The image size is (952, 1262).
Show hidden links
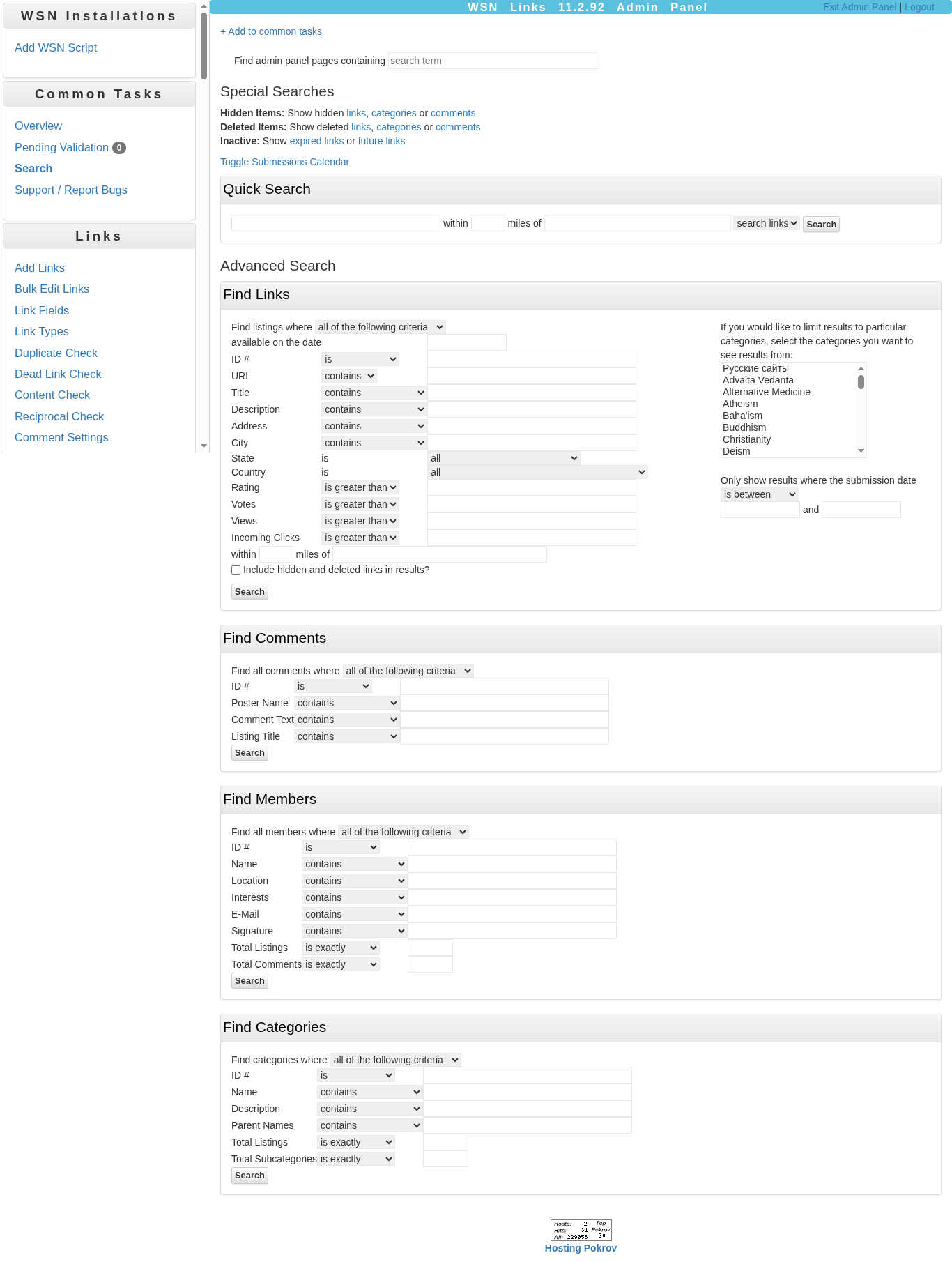[x=355, y=113]
